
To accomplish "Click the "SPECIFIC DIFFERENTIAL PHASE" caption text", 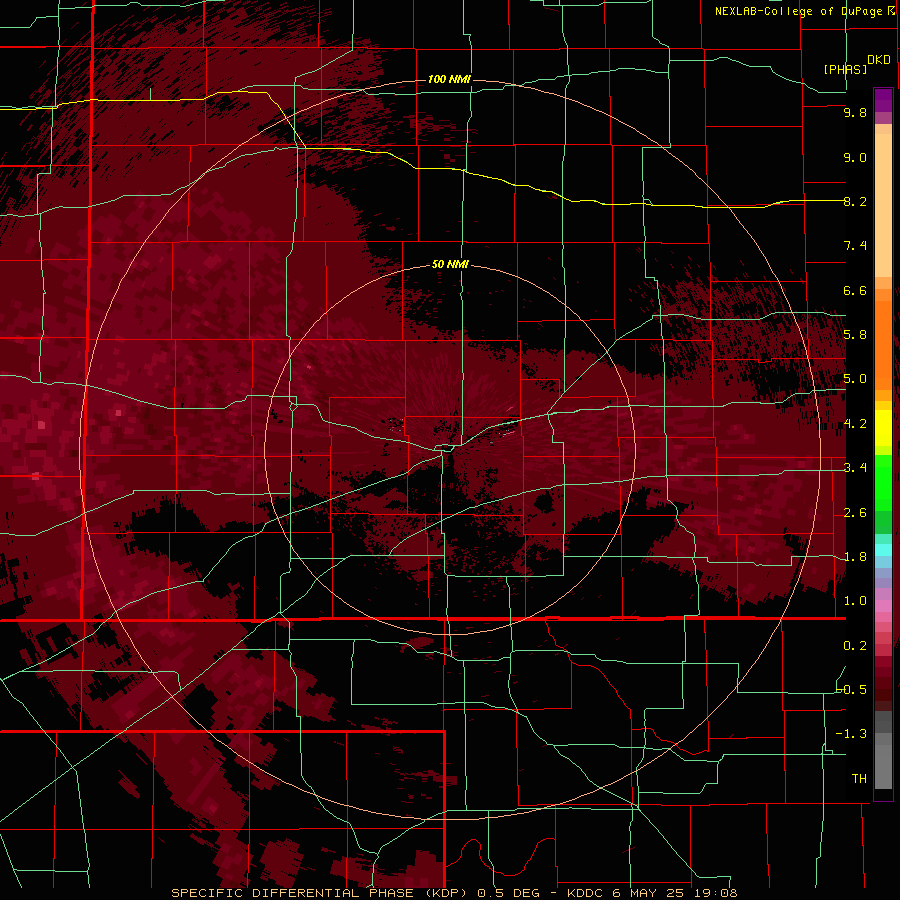I will point(292,893).
